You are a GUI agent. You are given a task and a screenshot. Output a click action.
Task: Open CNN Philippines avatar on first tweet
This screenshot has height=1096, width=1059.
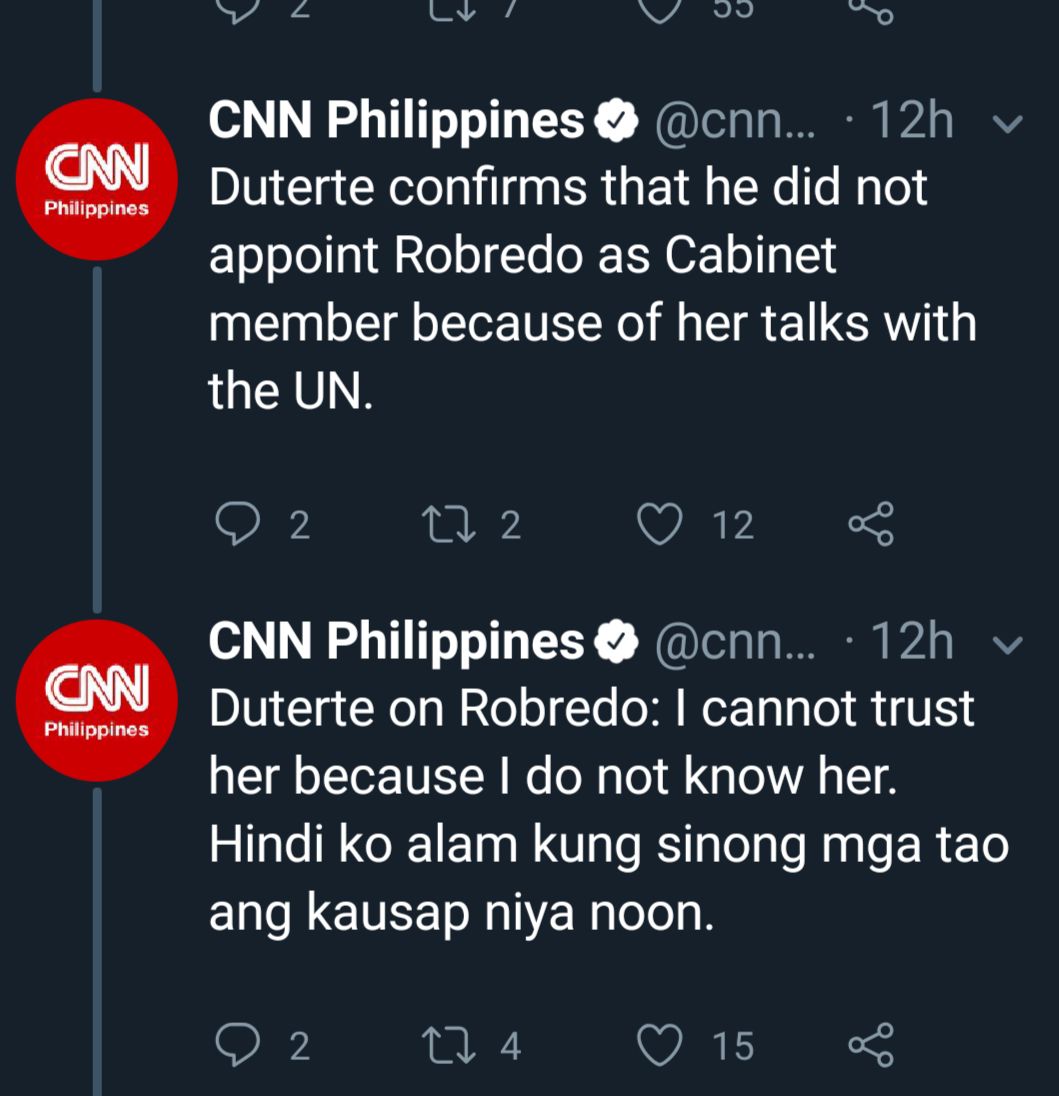coord(97,180)
